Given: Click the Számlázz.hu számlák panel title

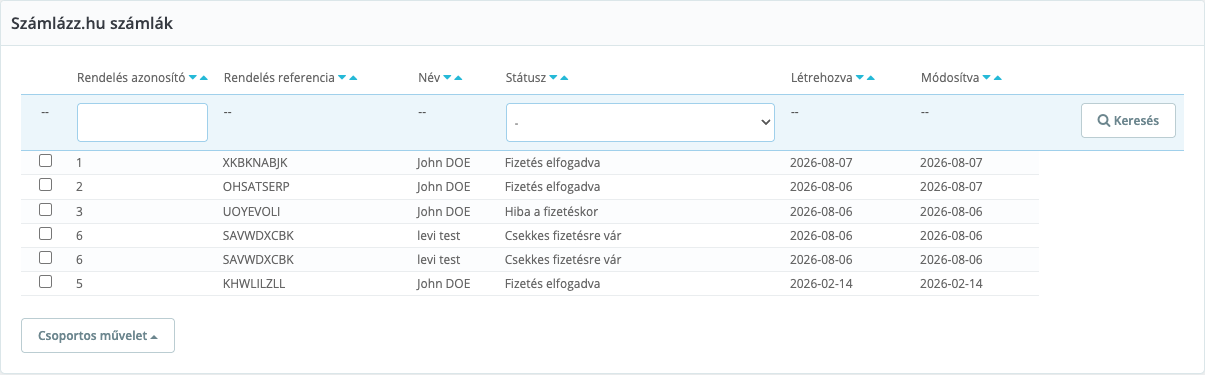Looking at the screenshot, I should [93, 23].
